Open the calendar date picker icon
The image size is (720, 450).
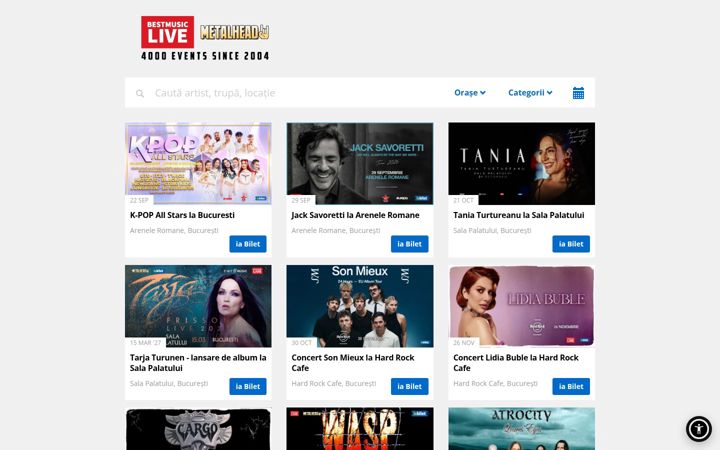click(x=578, y=93)
